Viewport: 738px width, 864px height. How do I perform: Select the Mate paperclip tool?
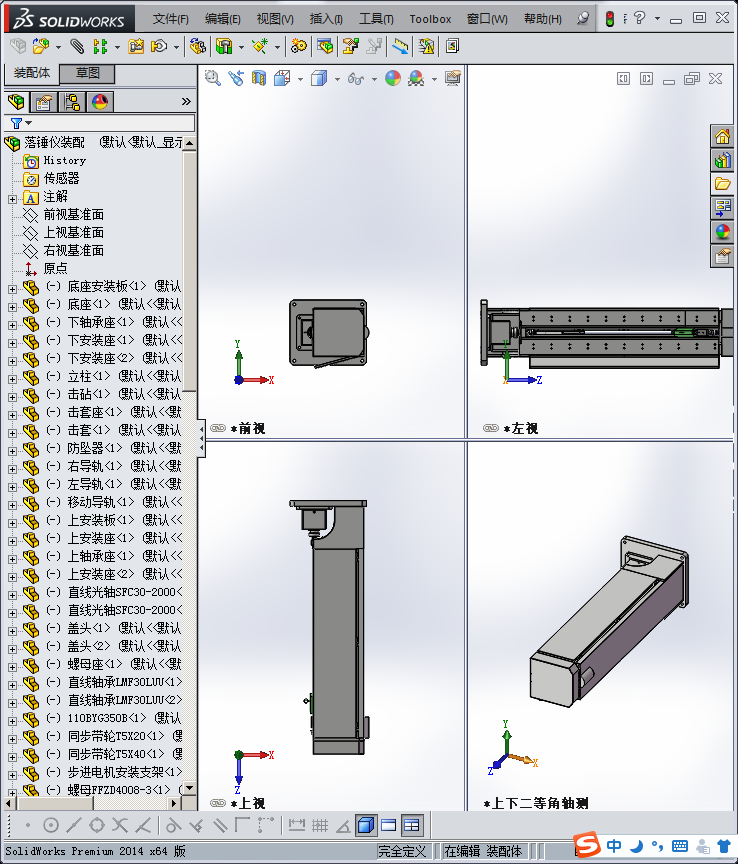point(77,46)
